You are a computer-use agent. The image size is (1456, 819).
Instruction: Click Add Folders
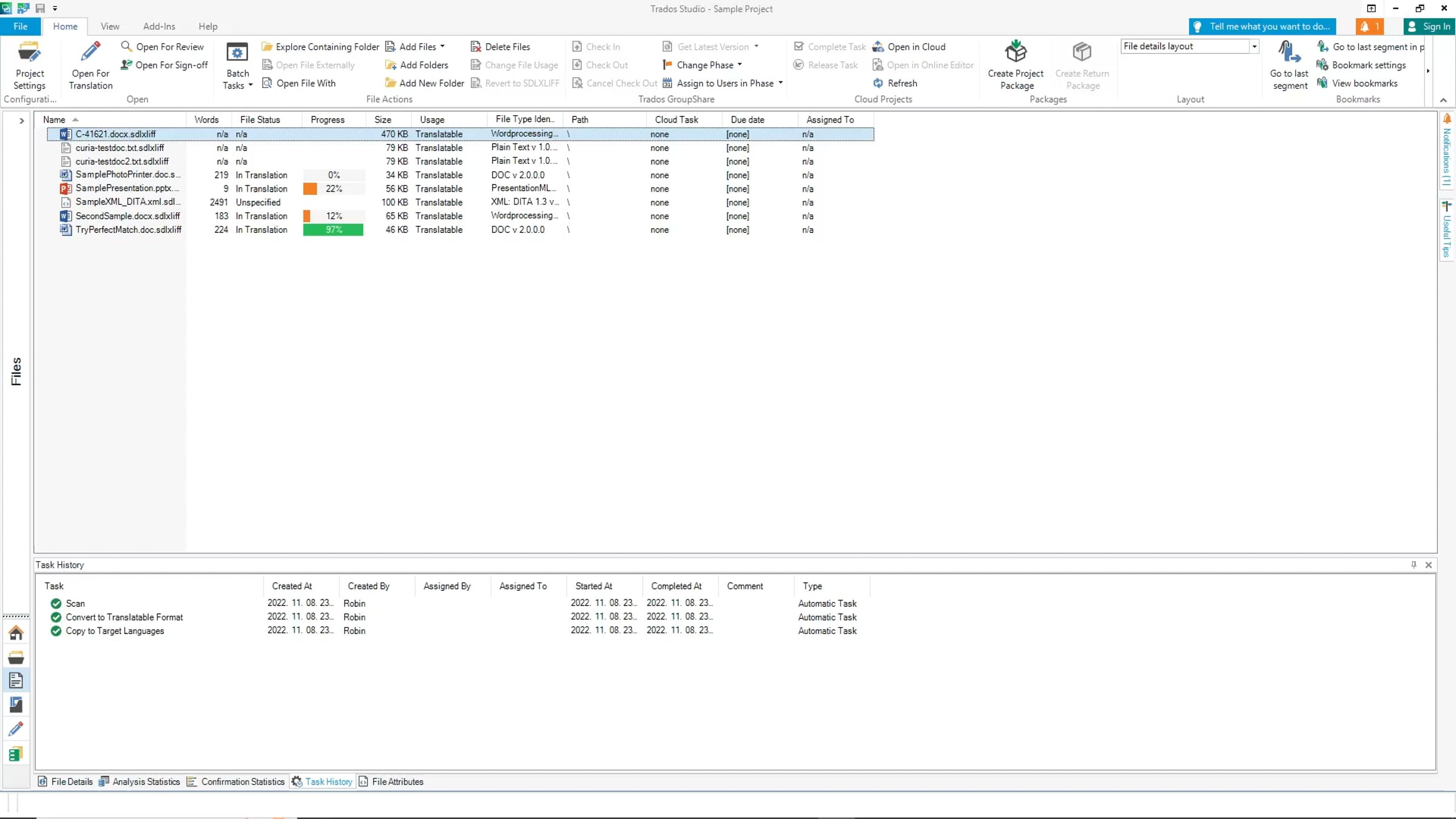[416, 65]
